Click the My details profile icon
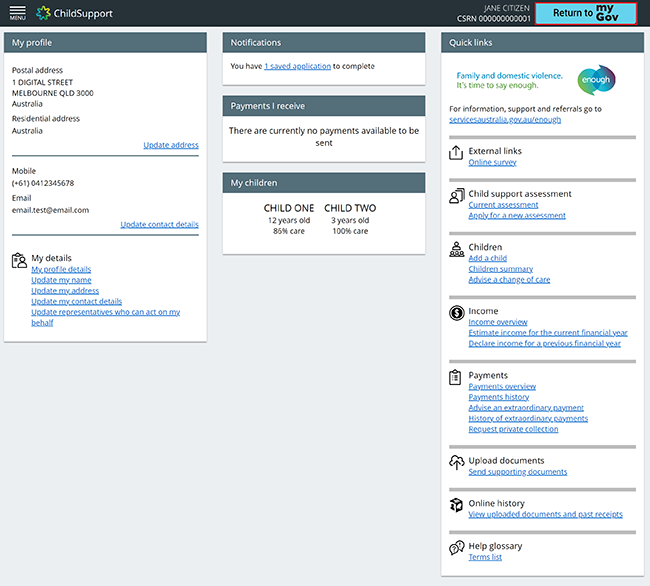Image resolution: width=650 pixels, height=586 pixels. (19, 261)
